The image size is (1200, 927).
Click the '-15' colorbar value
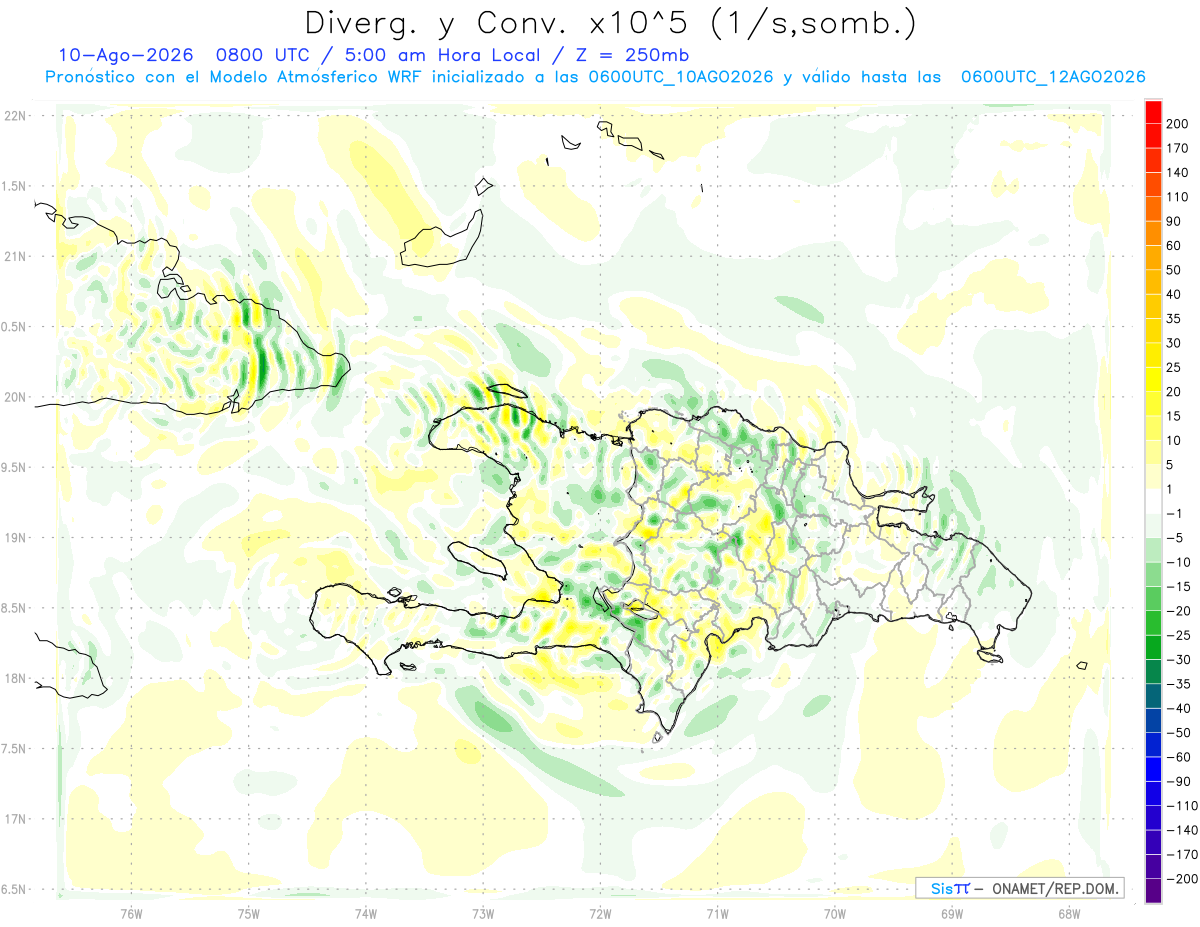point(1178,587)
